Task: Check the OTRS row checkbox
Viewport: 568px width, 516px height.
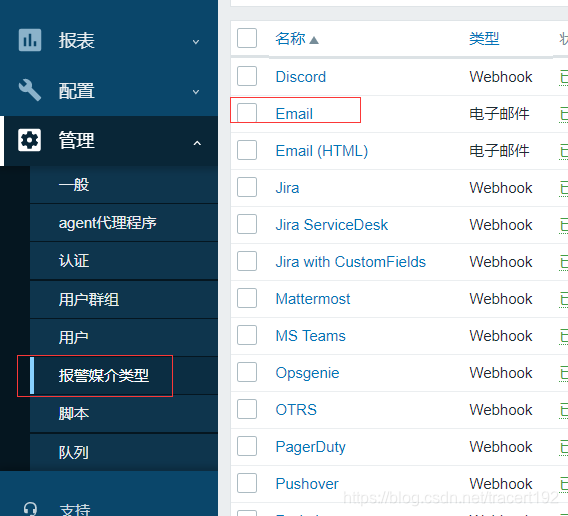Action: (x=247, y=409)
